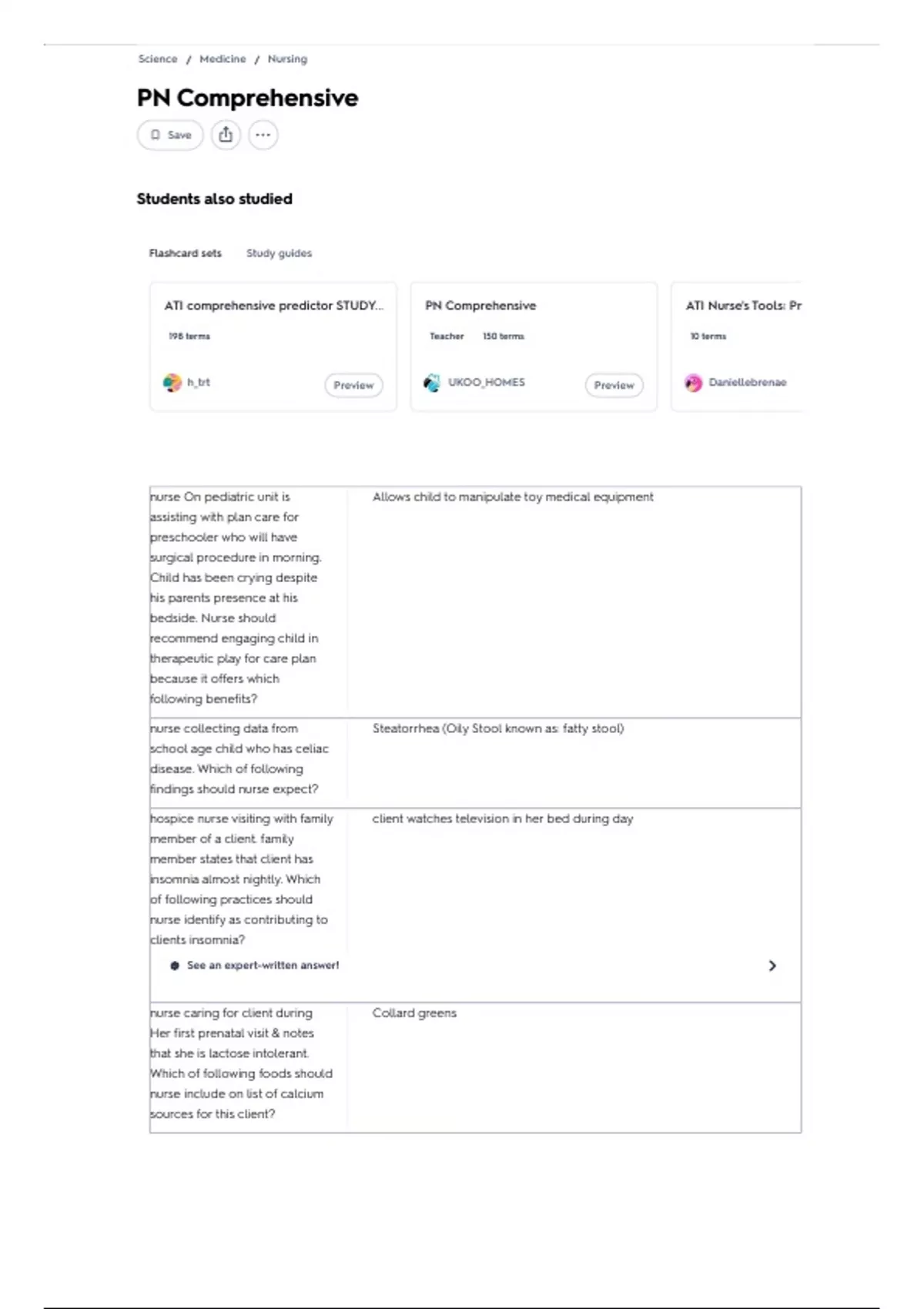Open the See an expert-written answer link

point(263,966)
